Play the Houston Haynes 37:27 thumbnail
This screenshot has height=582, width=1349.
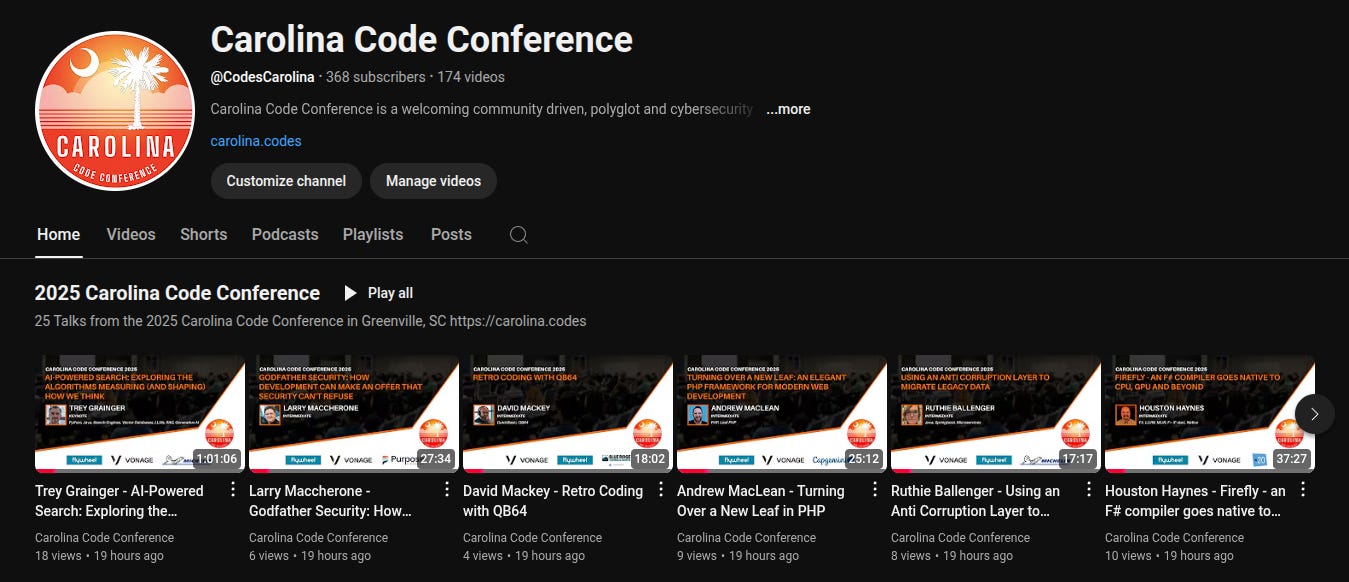(1210, 413)
